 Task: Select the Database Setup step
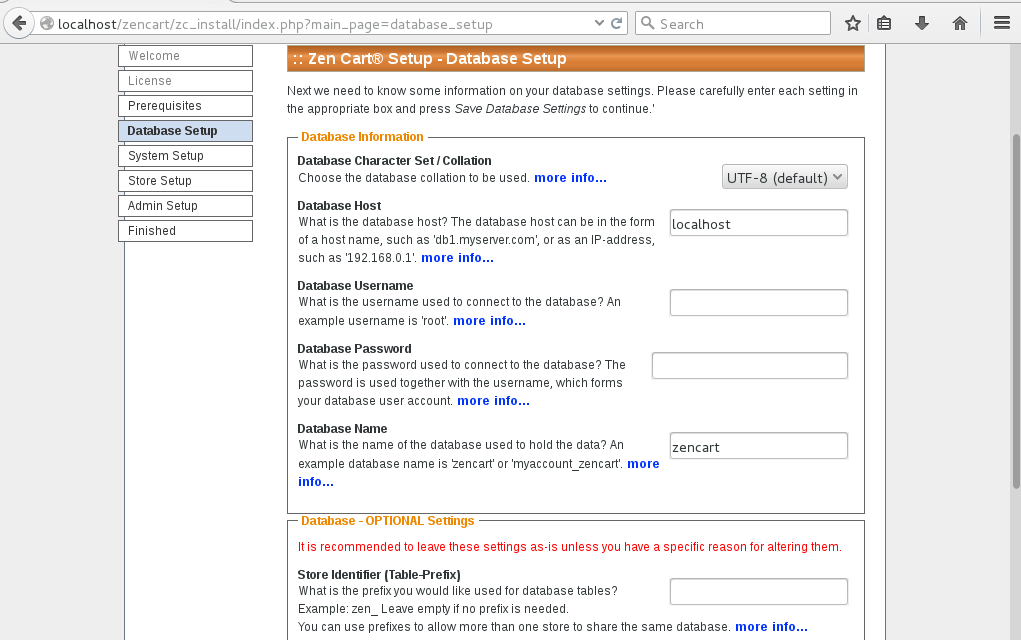point(186,131)
